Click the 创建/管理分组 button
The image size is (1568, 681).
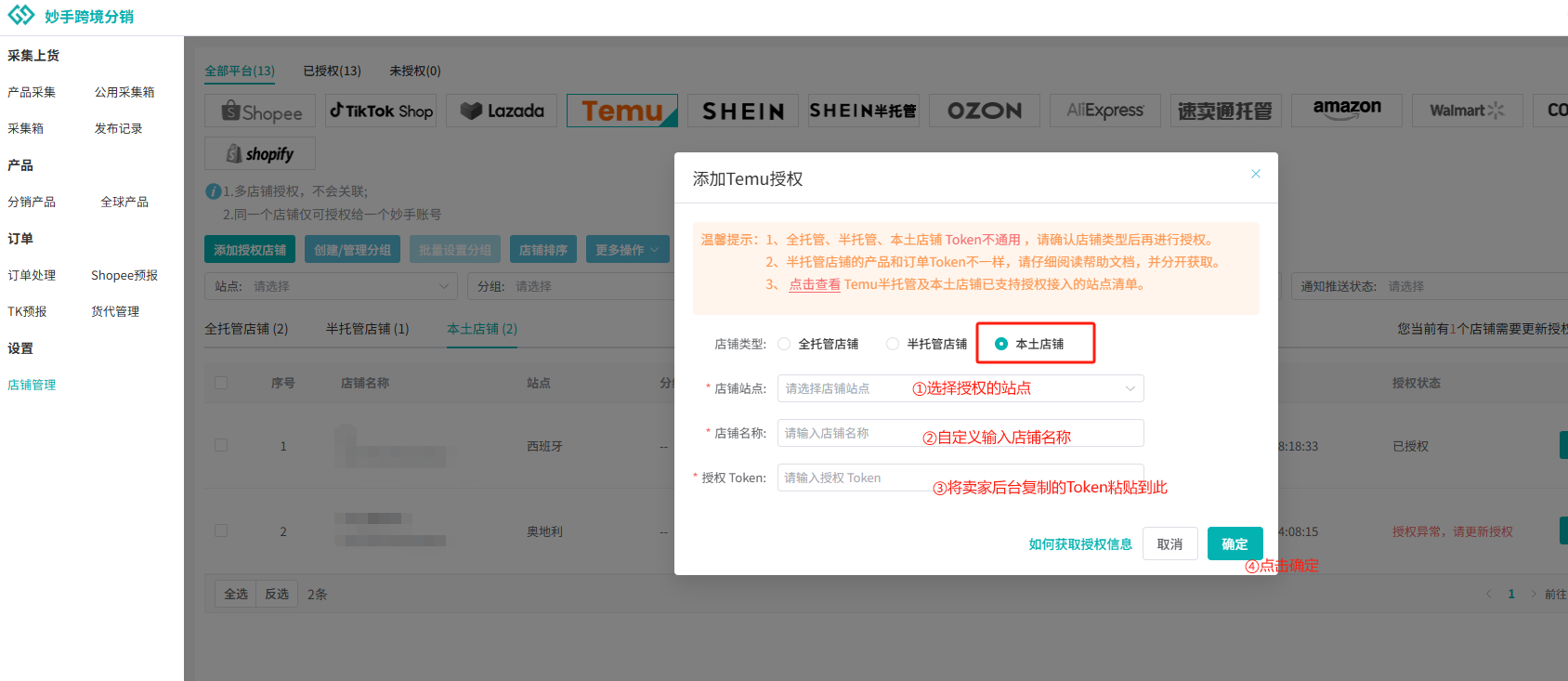pos(352,250)
